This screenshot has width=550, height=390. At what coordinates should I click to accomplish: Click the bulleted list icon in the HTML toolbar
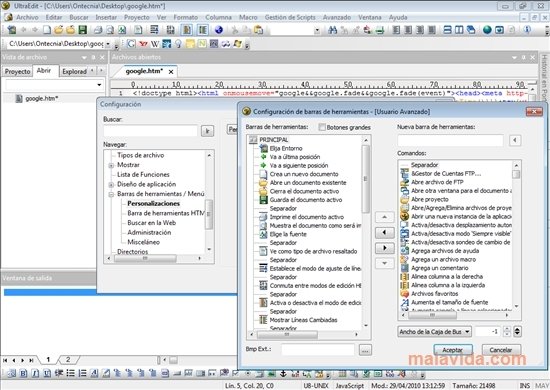tap(71, 374)
